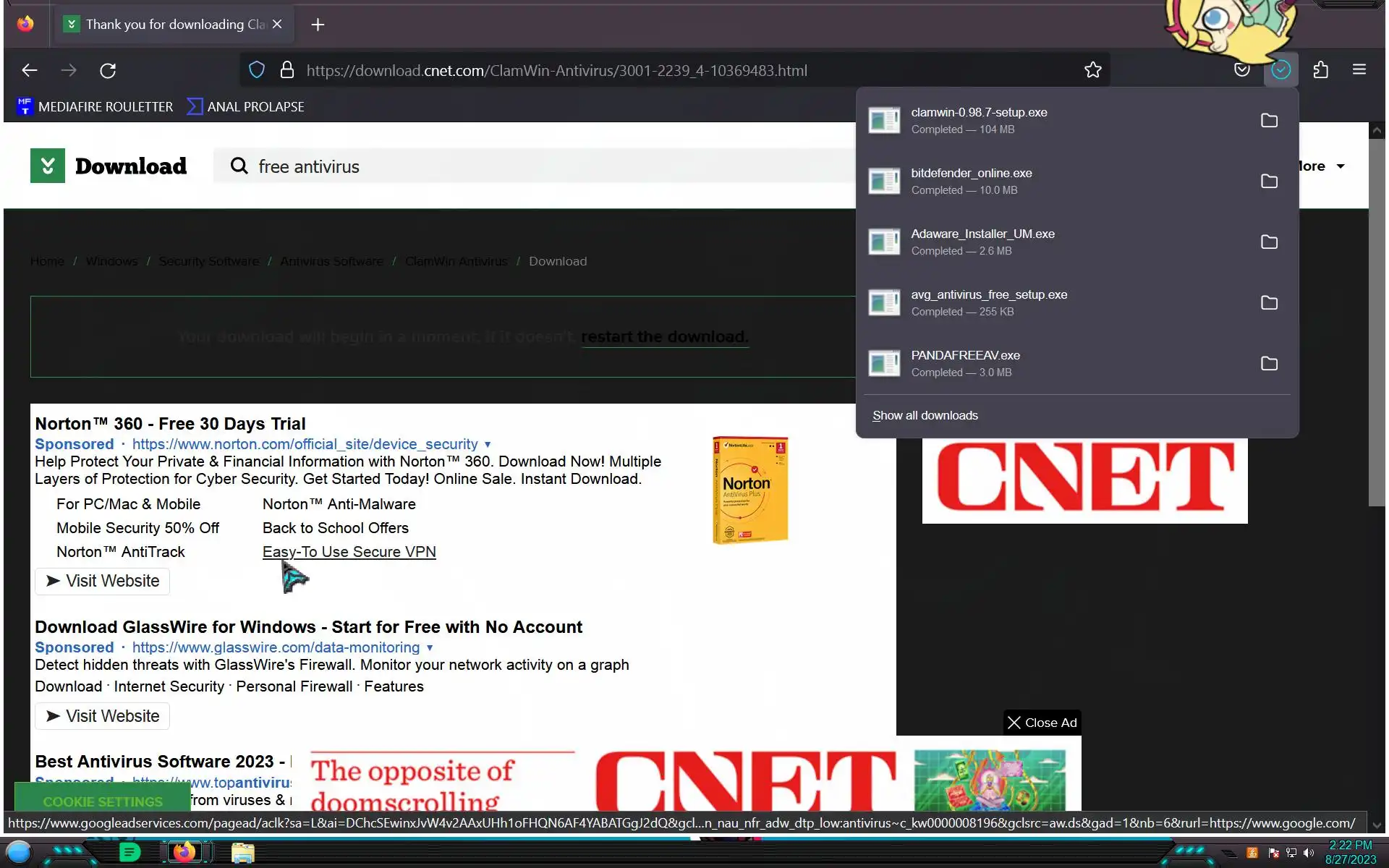
Task: Click the Pocket save icon
Action: pyautogui.click(x=1241, y=70)
